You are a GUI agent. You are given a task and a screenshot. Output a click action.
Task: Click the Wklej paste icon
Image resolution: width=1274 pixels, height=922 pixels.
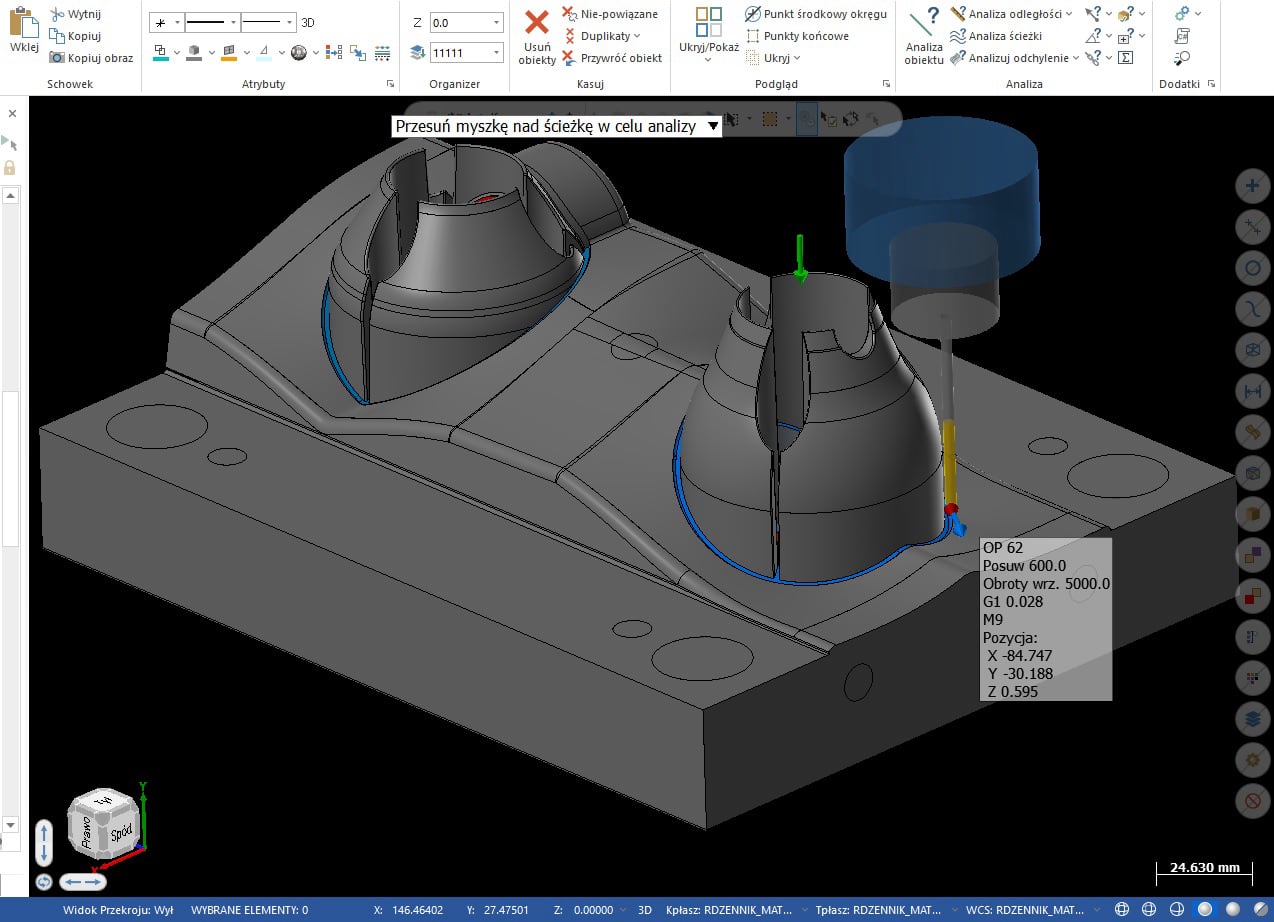23,24
